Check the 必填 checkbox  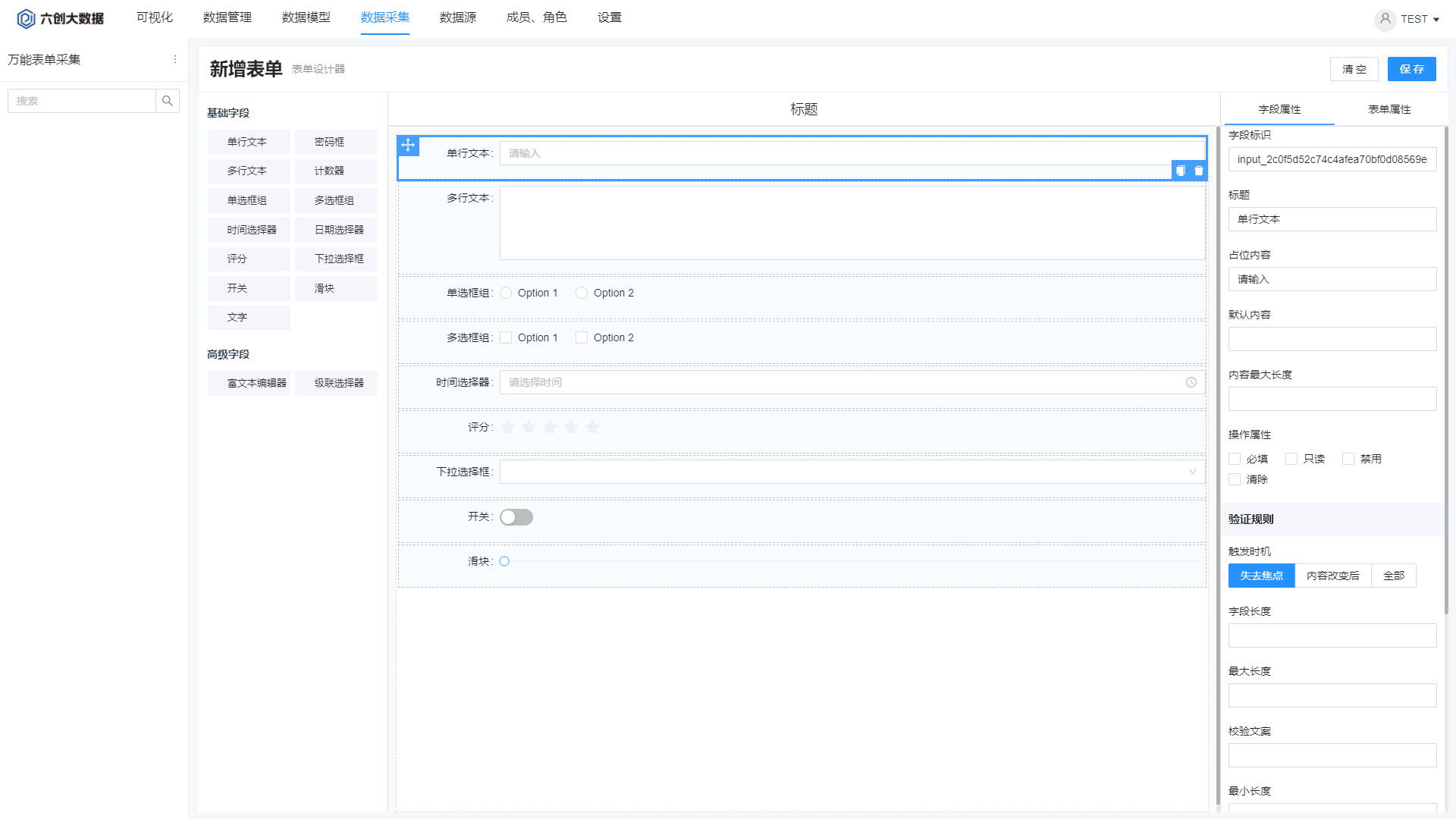1235,459
